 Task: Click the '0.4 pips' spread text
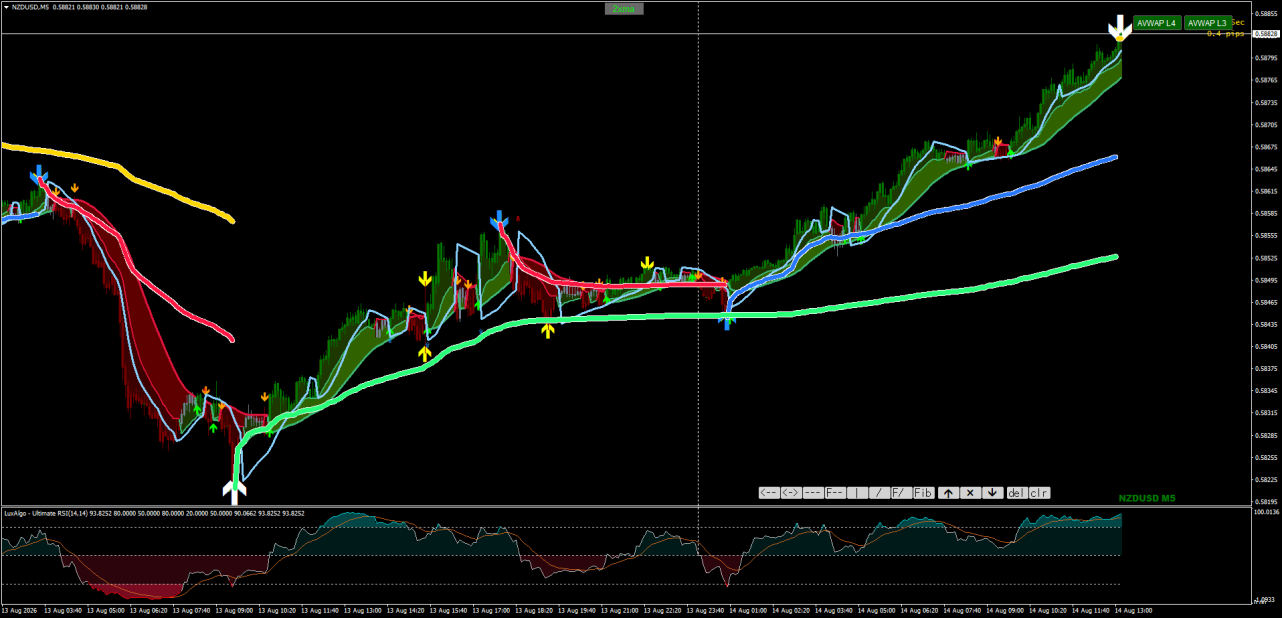tap(1226, 34)
